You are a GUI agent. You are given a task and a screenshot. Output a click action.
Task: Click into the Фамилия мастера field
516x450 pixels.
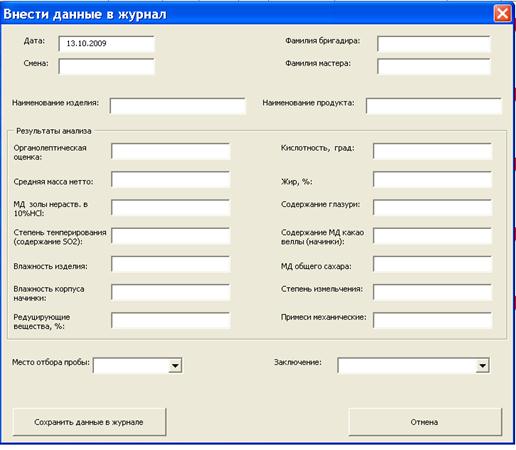[434, 66]
